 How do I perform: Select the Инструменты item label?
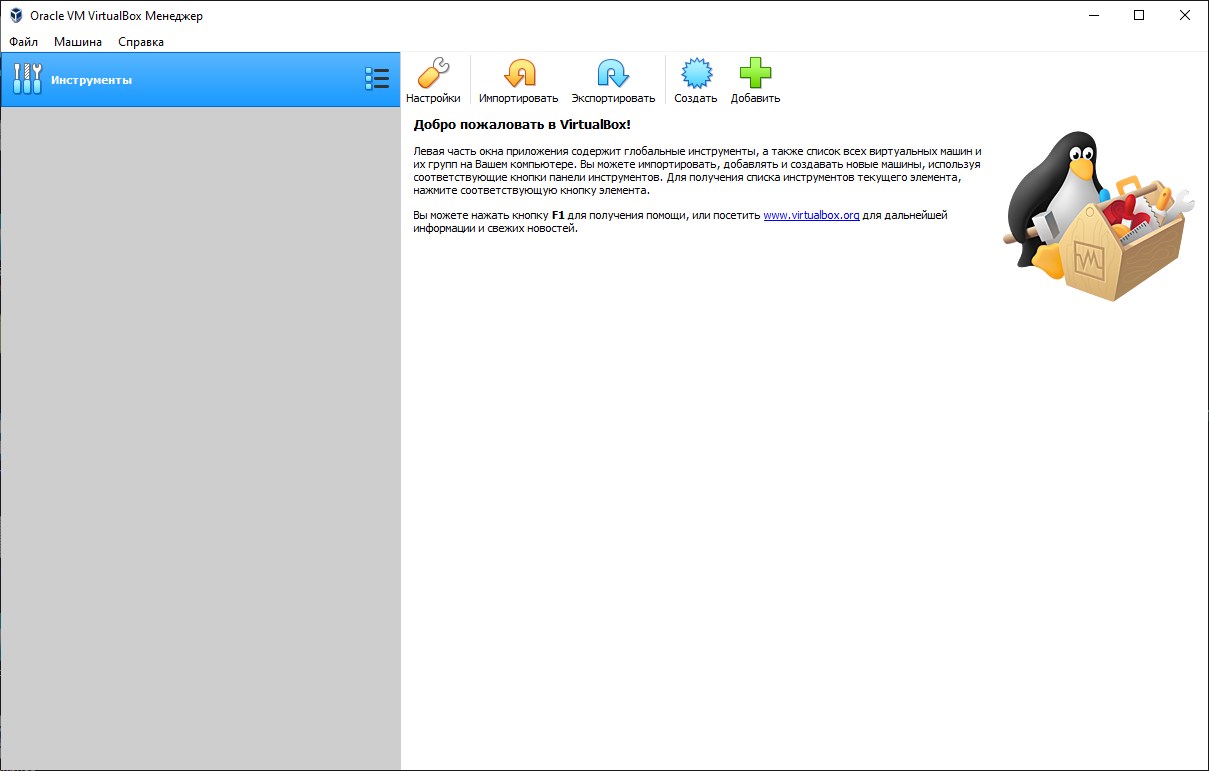91,80
